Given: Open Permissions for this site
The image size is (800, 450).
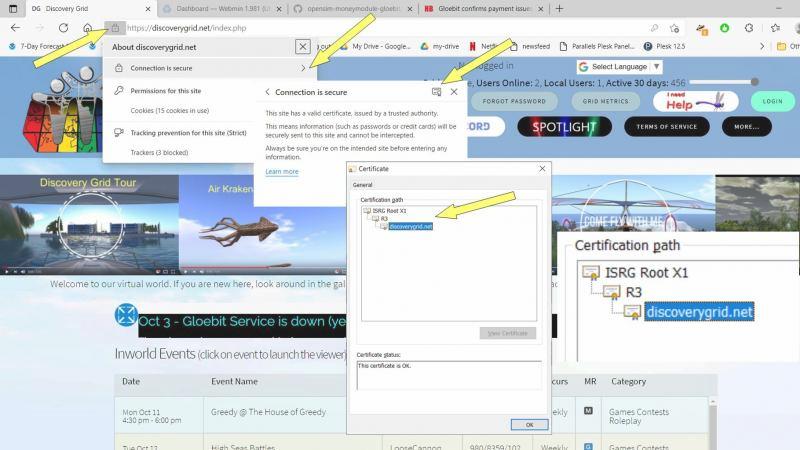Looking at the screenshot, I should 165,91.
